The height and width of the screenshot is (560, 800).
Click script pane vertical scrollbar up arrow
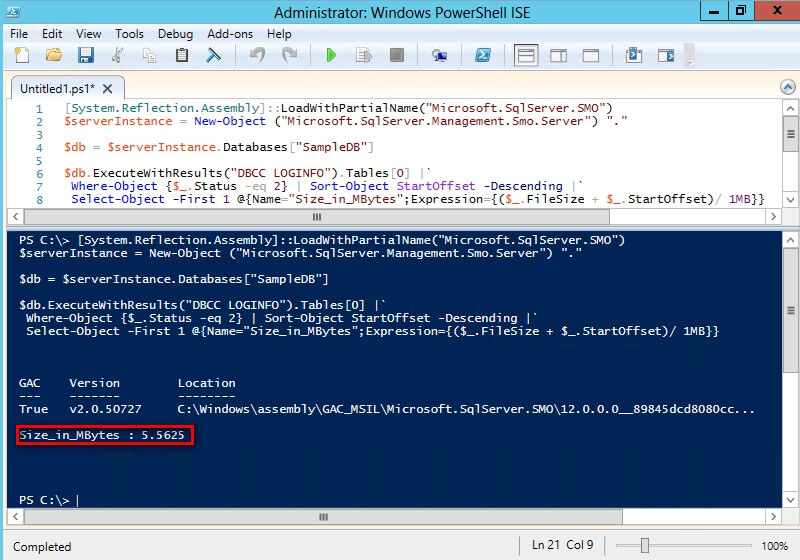[x=790, y=108]
